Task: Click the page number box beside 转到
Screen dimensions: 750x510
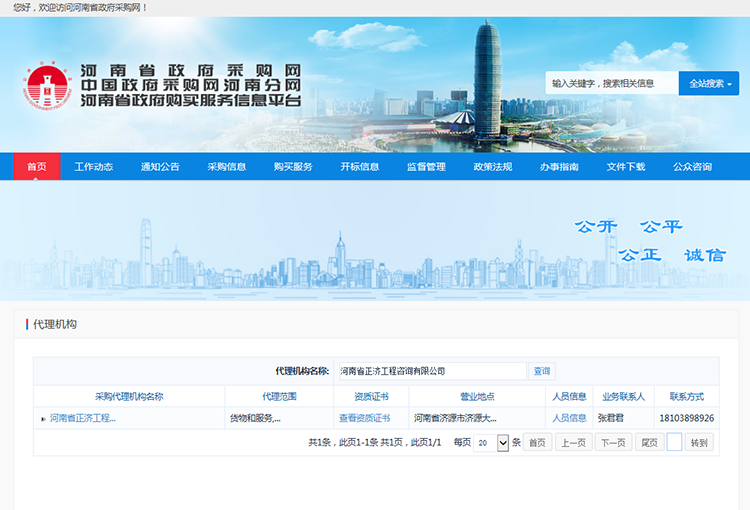Action: (674, 442)
